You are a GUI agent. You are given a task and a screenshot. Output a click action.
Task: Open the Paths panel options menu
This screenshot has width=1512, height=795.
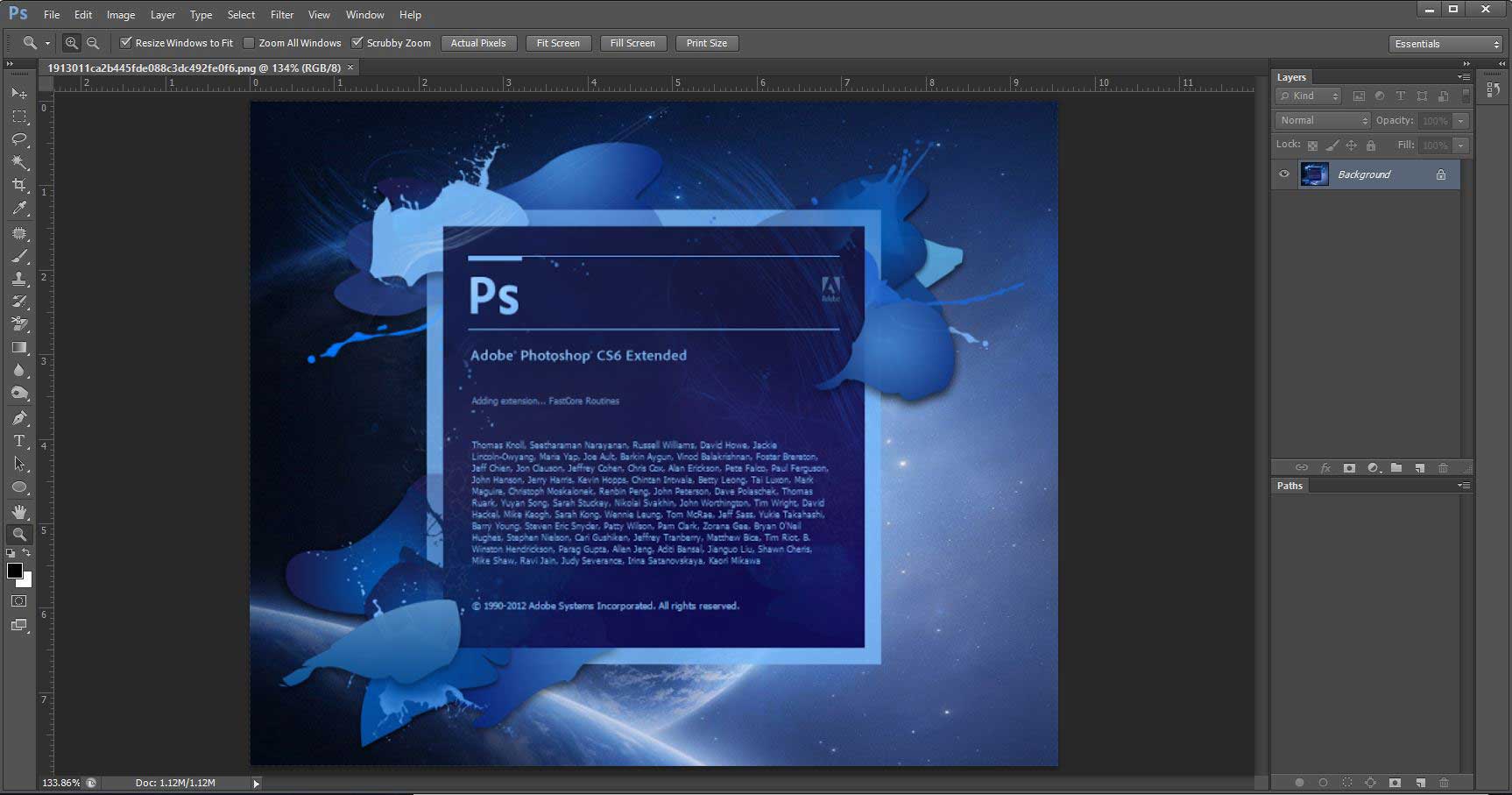point(1464,486)
